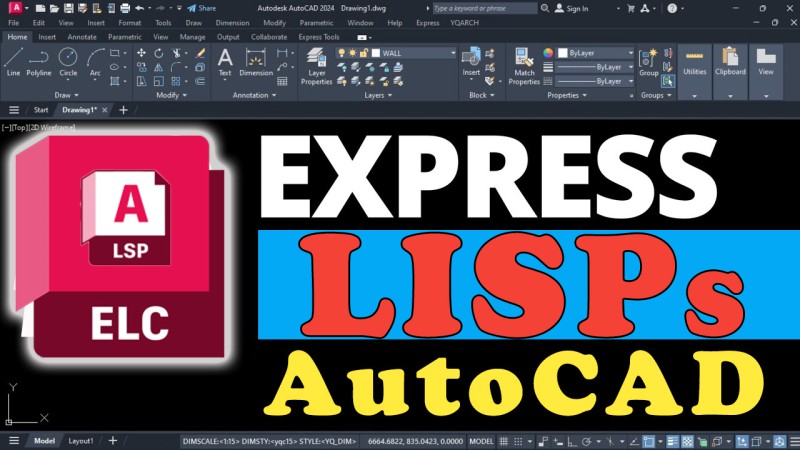Click the Table icon in Annotation panel
Viewport: 800px width, 450px height.
pos(282,81)
